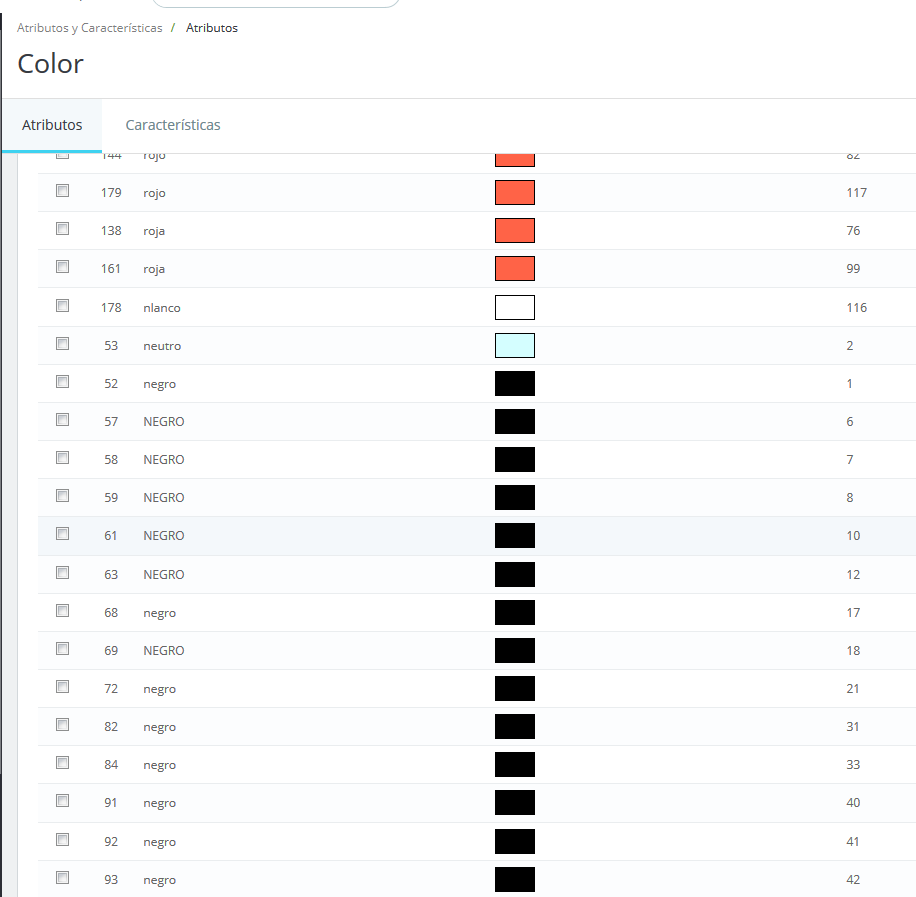Check the box for row 53 neutro
This screenshot has height=897, width=916.
pos(63,344)
